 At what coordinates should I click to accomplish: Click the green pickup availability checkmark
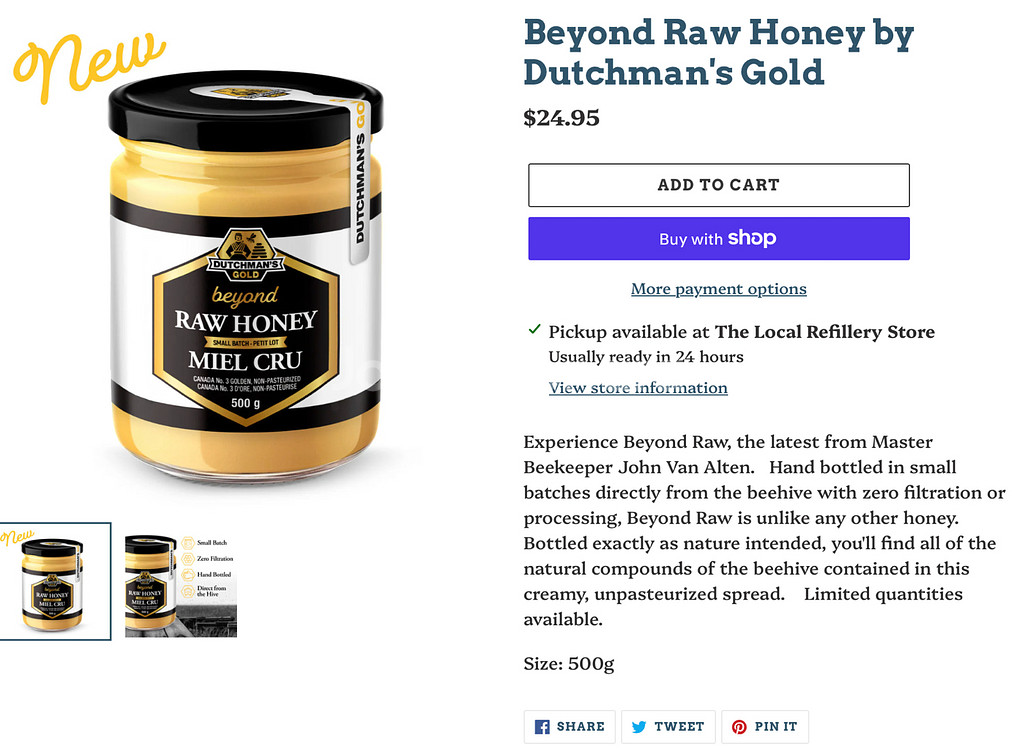534,330
